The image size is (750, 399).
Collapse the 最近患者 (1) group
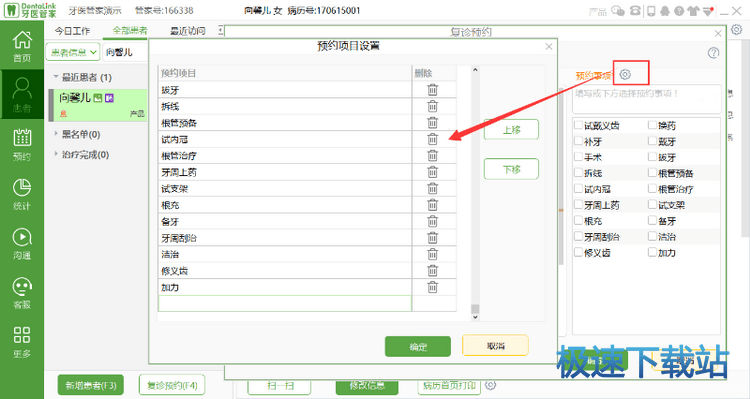pos(56,77)
